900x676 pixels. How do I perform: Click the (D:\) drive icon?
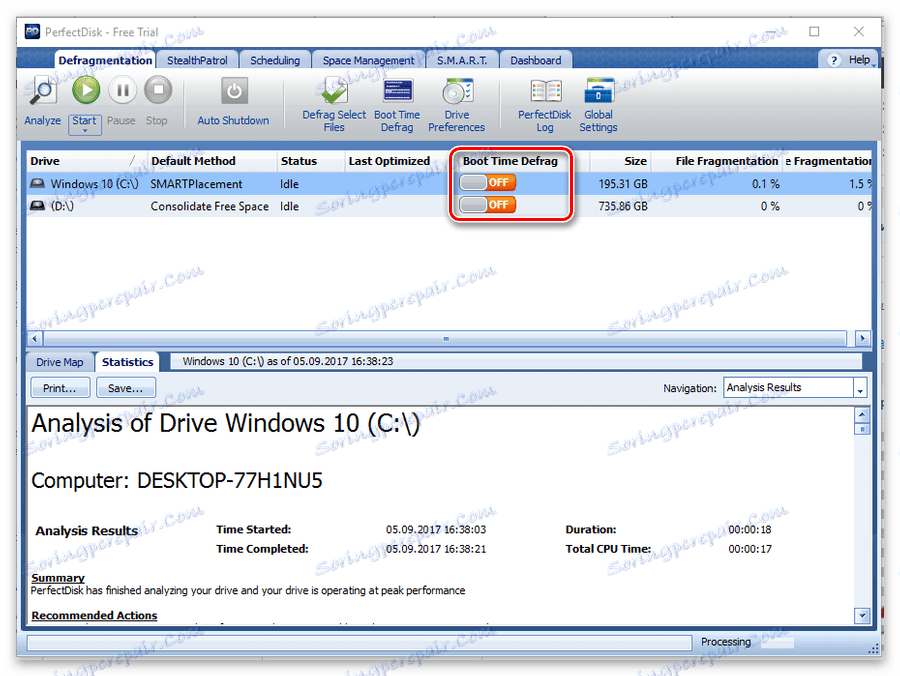(x=37, y=205)
